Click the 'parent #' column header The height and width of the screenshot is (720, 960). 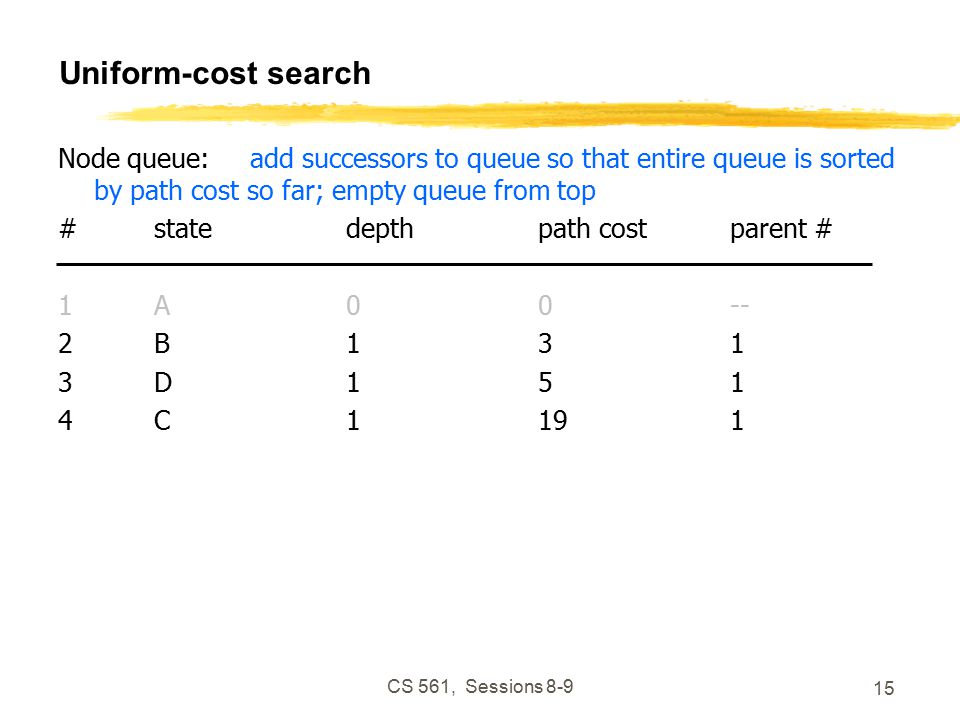point(781,230)
